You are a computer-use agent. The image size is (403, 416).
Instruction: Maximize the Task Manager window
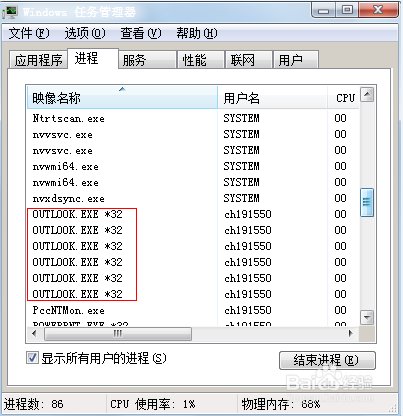tap(346, 10)
